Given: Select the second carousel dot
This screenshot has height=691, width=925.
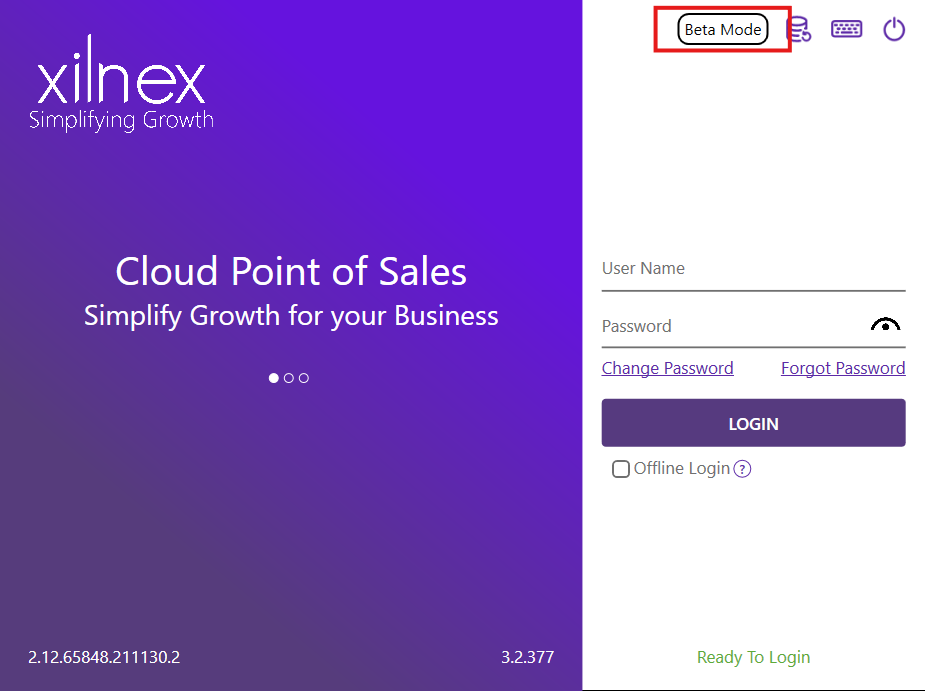Looking at the screenshot, I should [289, 378].
